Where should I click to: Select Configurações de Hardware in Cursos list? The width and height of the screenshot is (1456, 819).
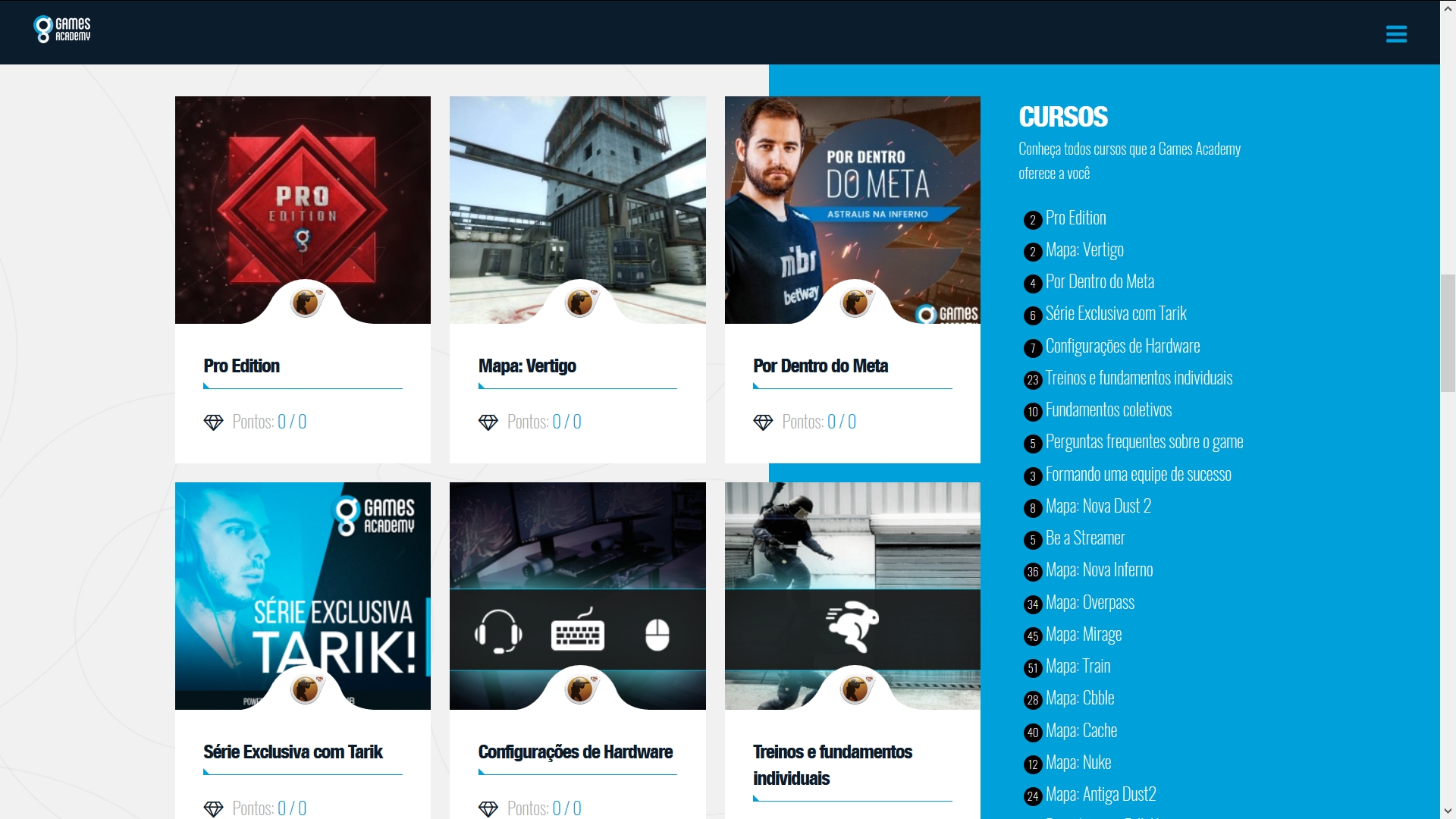pyautogui.click(x=1122, y=347)
